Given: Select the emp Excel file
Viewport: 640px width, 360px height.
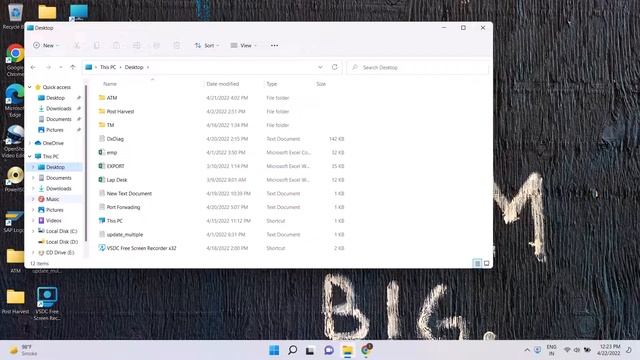Looking at the screenshot, I should click(x=222, y=153).
